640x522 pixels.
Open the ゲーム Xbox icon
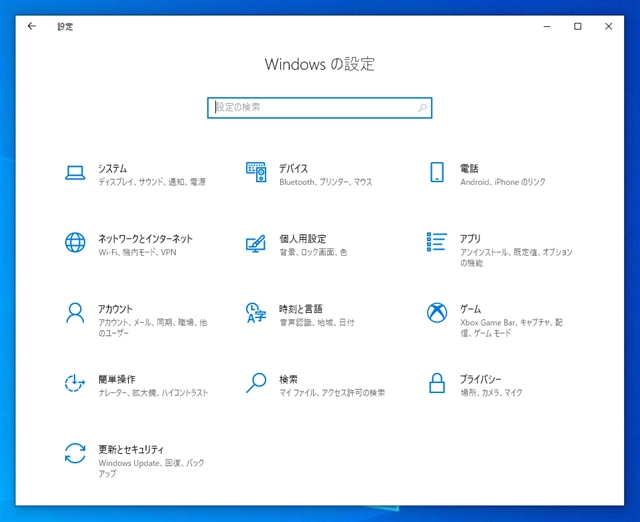(437, 313)
